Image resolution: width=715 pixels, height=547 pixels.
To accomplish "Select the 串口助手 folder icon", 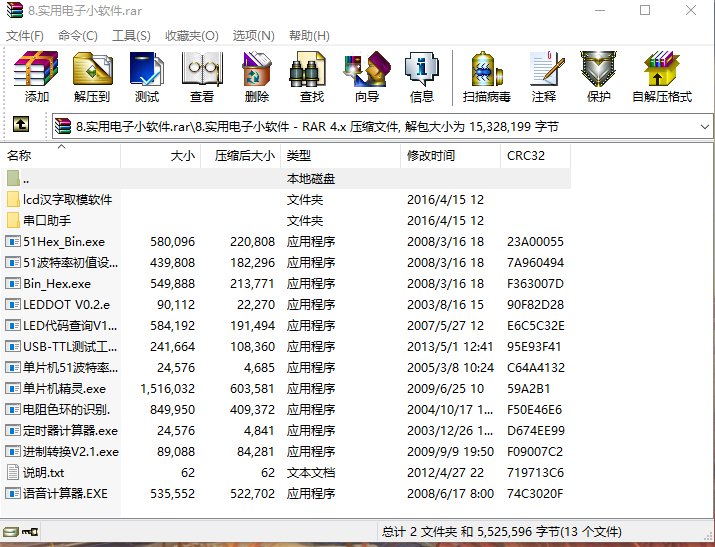I will 13,220.
